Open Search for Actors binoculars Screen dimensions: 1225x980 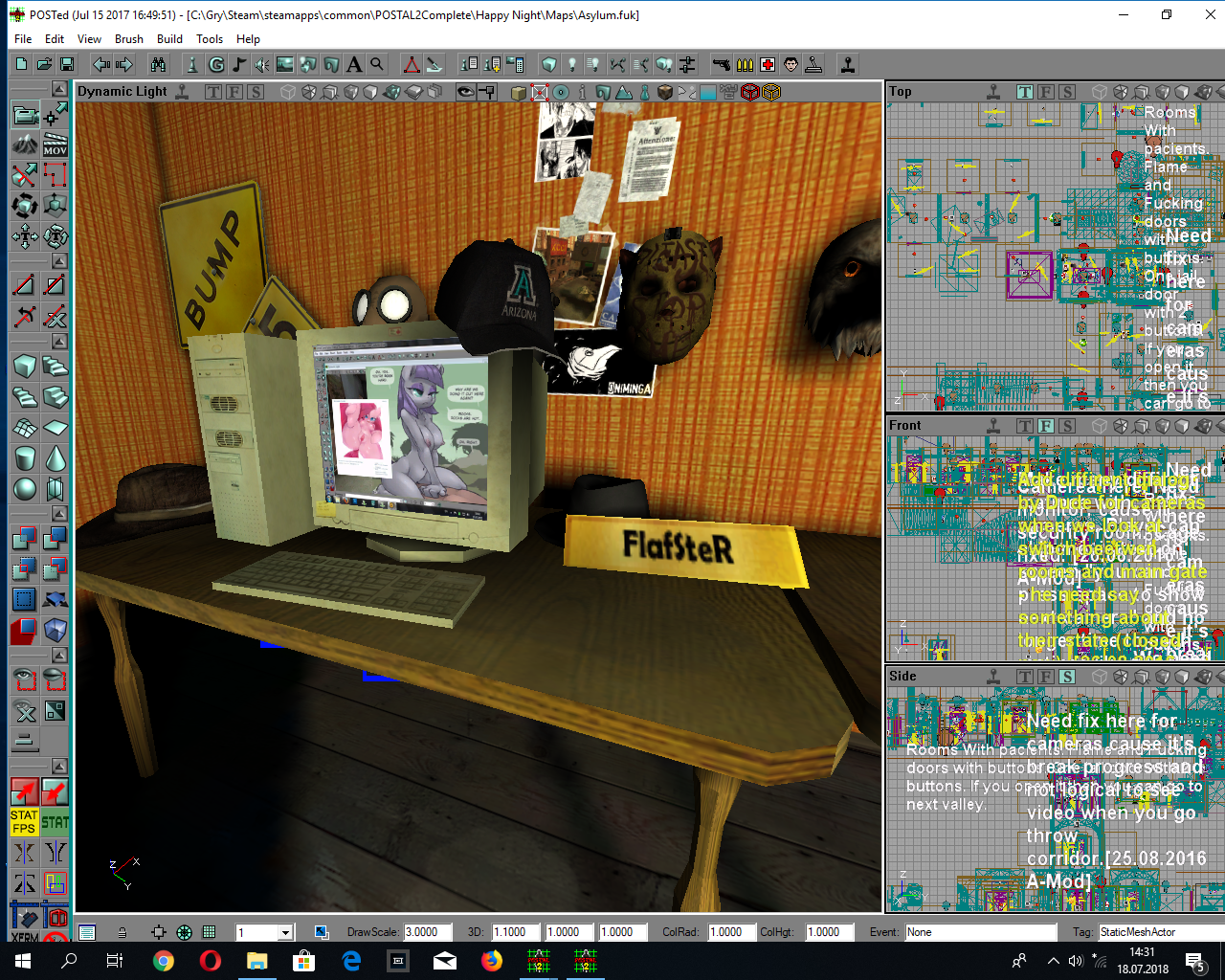point(158,64)
